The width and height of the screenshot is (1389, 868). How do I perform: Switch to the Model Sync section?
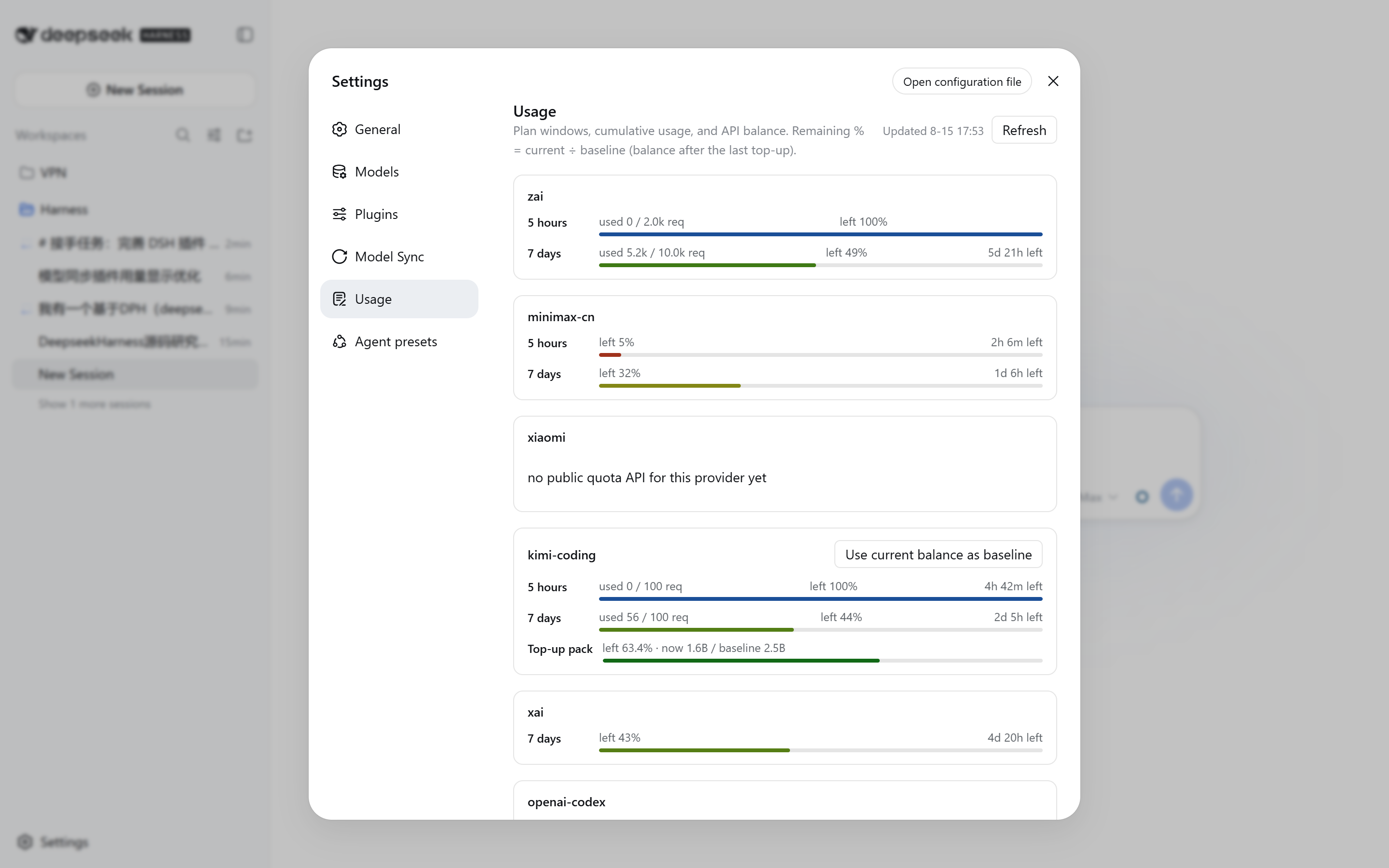click(x=399, y=257)
